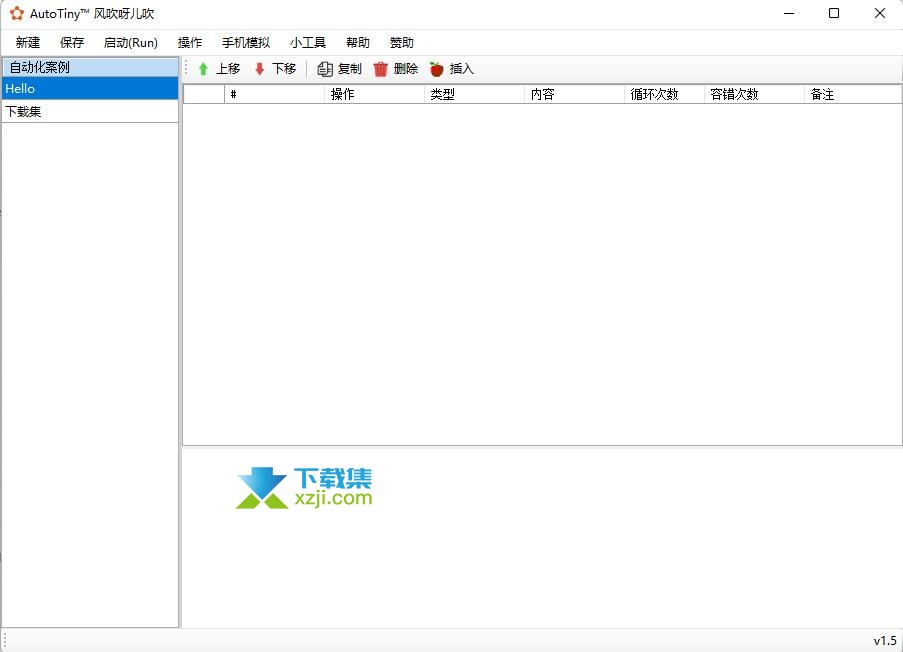The height and width of the screenshot is (652, 903).
Task: Close the AutoTiny window
Action: tap(879, 13)
